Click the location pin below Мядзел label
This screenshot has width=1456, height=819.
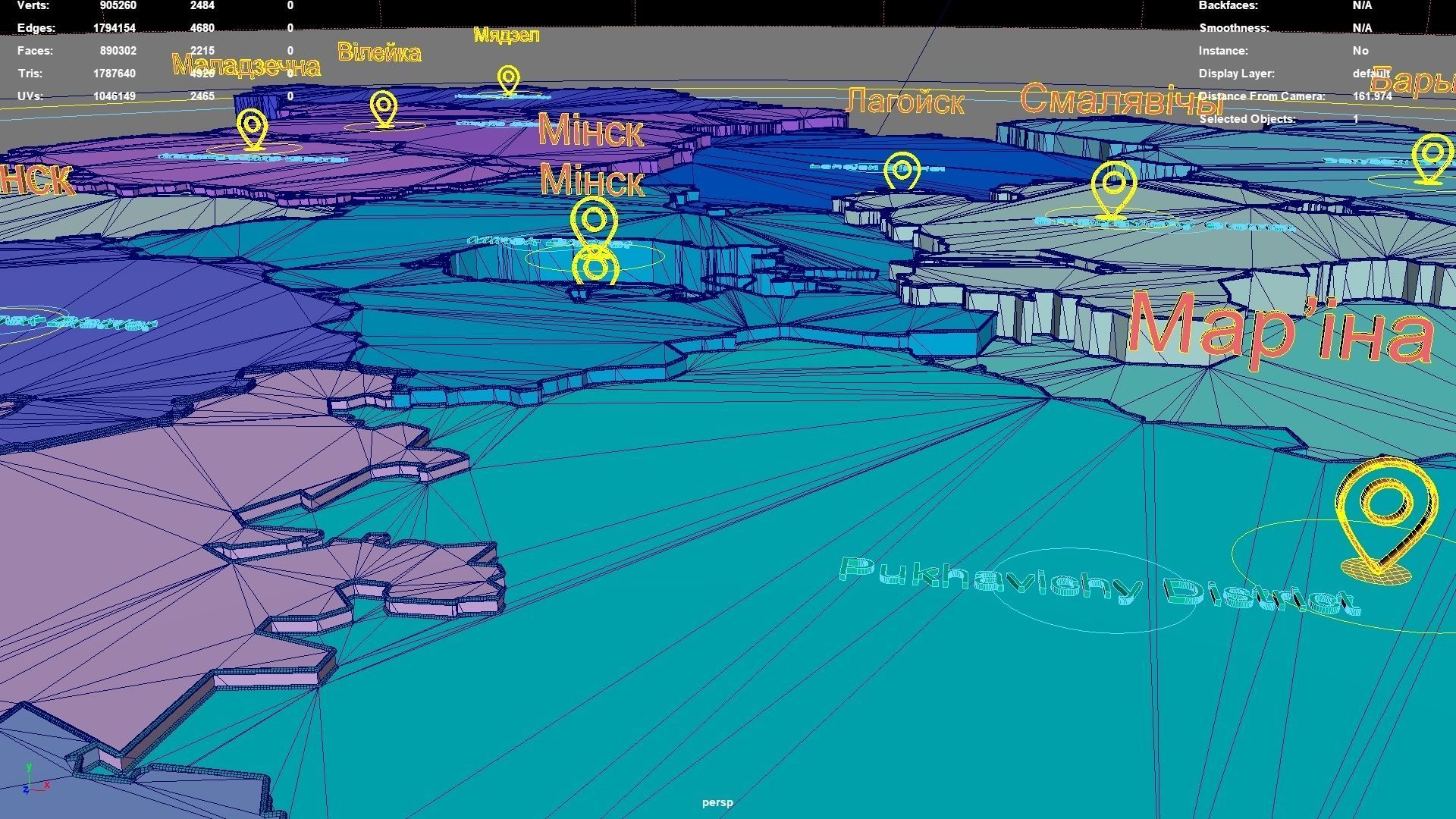point(508,78)
